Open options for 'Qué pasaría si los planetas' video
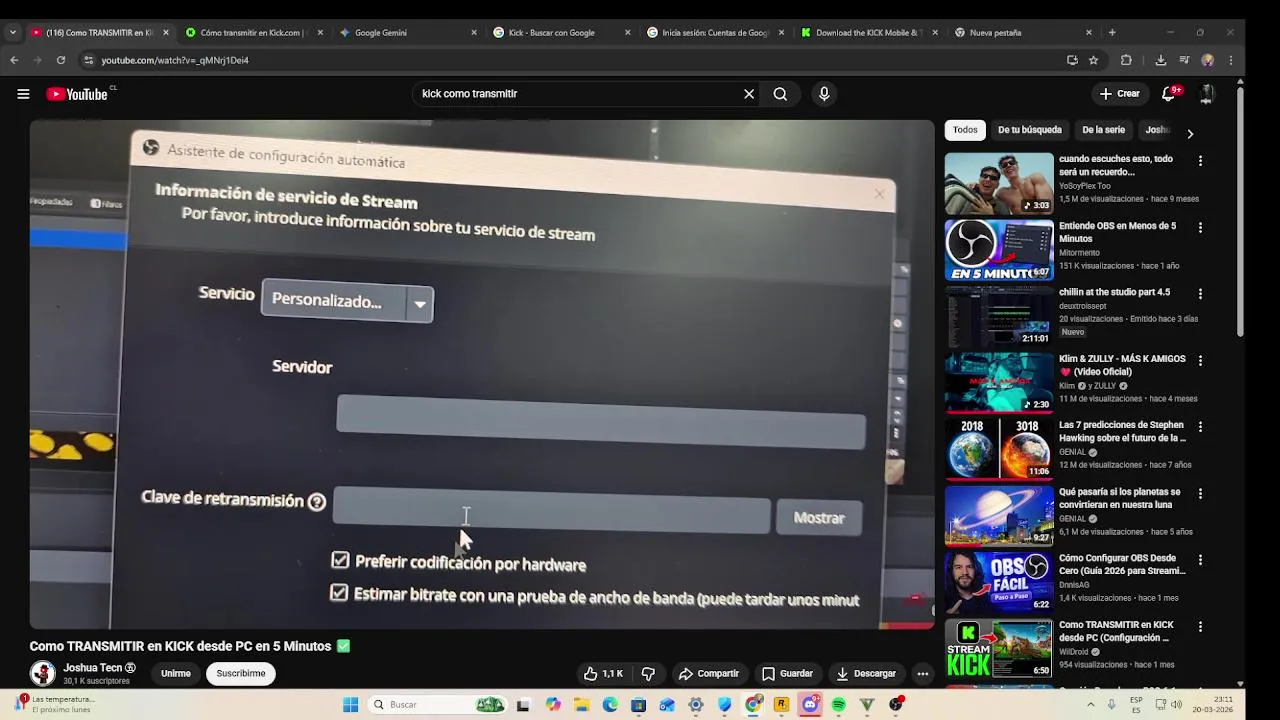 click(x=1200, y=493)
